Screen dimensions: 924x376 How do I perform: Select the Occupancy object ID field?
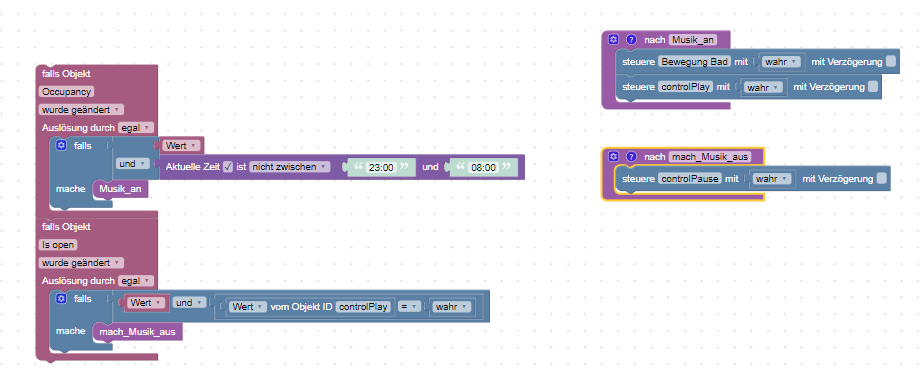point(67,92)
